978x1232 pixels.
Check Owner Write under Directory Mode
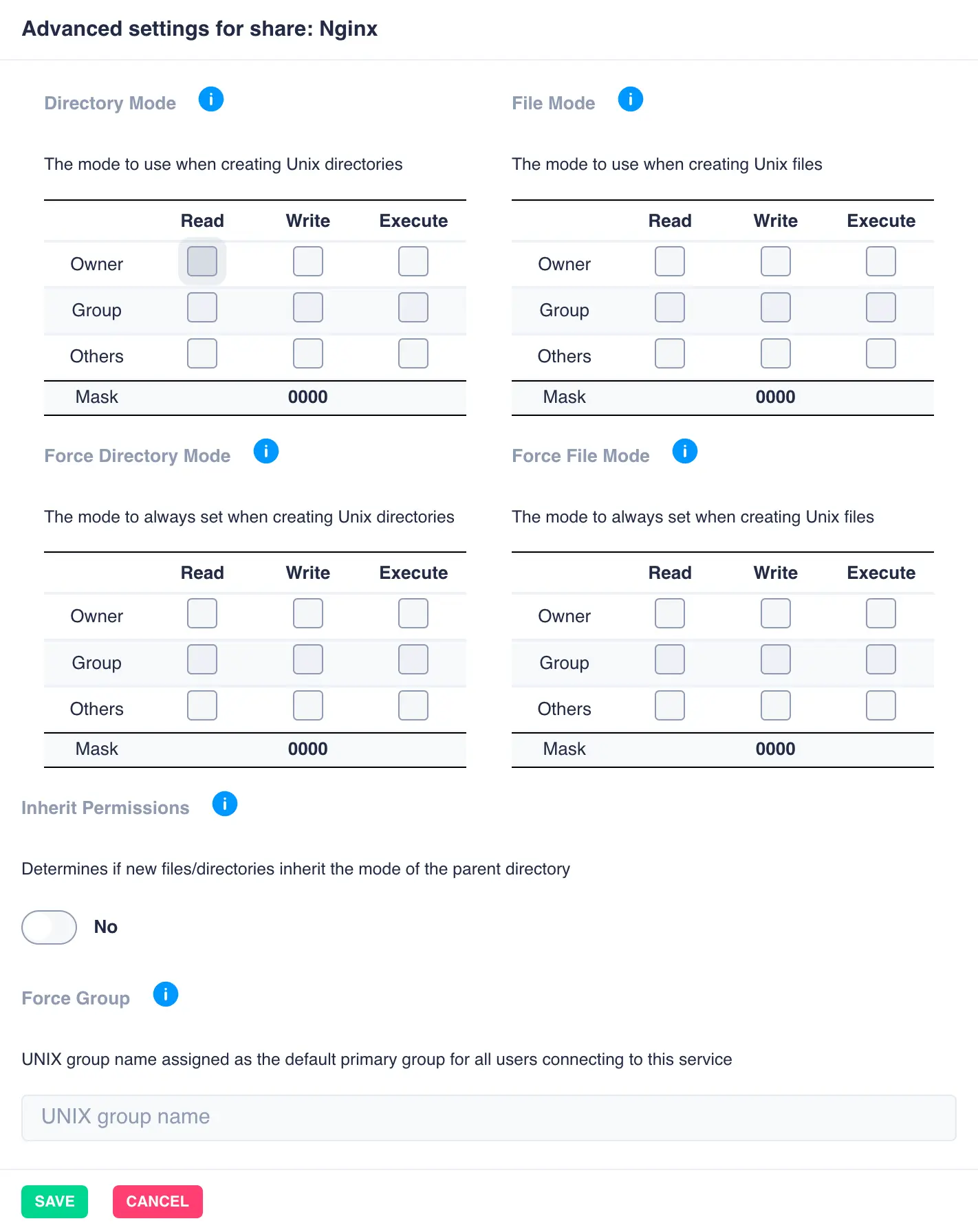[x=307, y=261]
